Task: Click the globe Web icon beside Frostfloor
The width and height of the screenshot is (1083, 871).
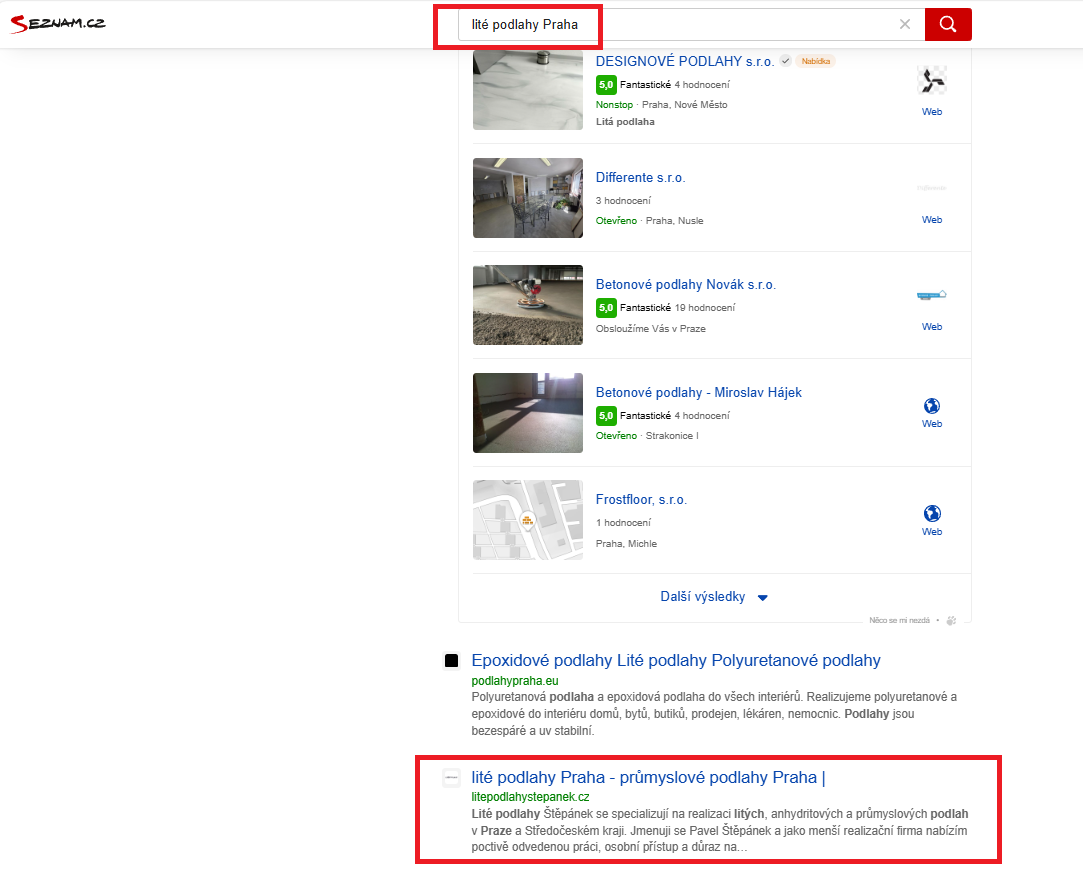Action: pos(931,515)
